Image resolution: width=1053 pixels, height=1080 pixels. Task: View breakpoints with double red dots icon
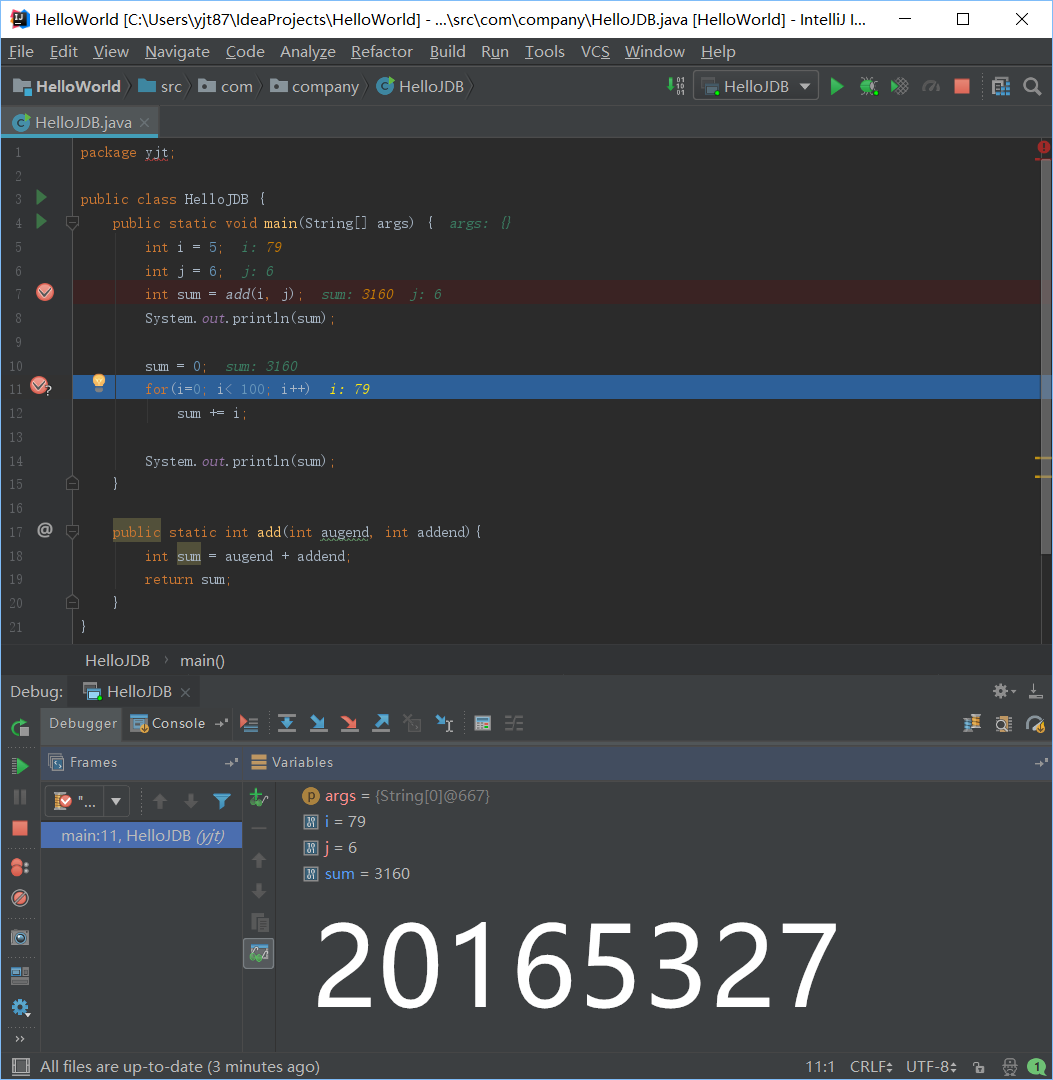20,867
